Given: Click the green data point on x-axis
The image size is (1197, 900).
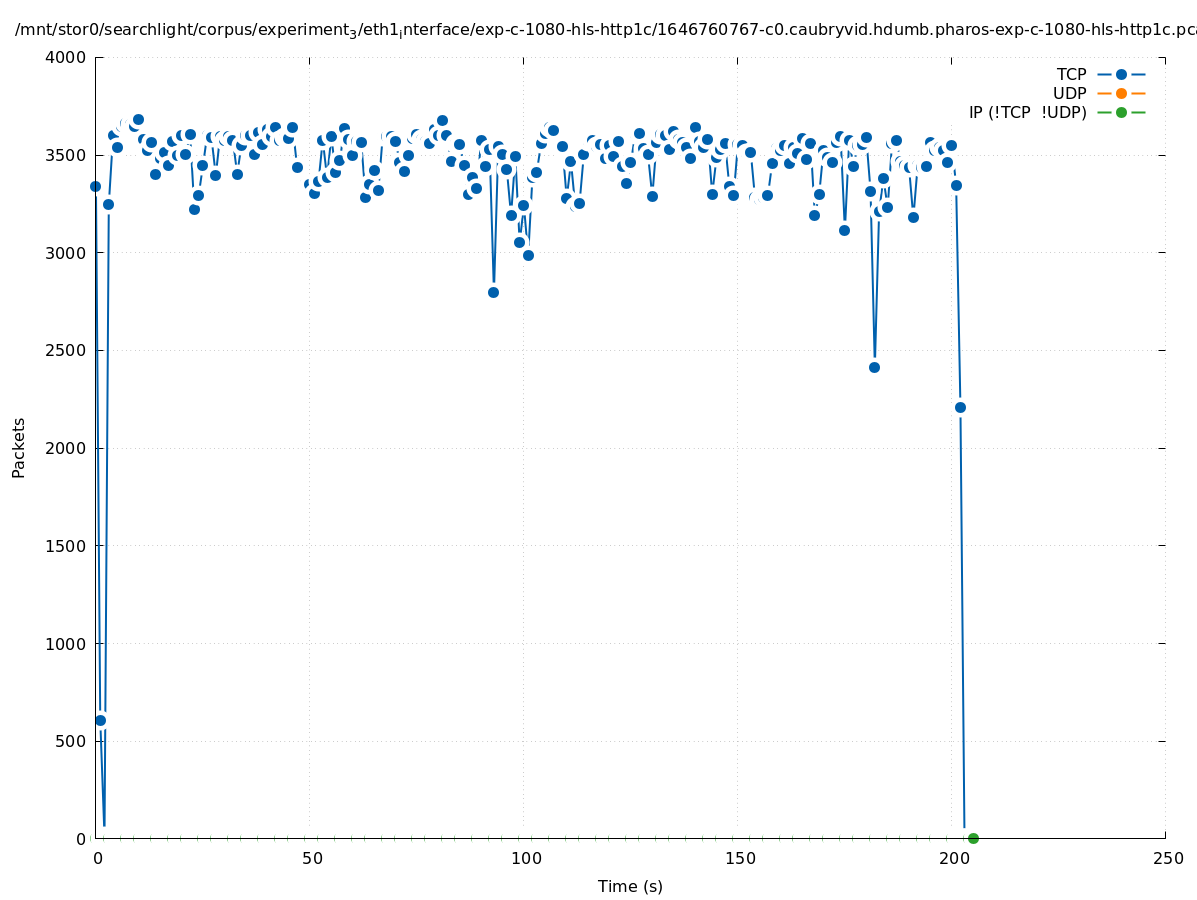Looking at the screenshot, I should 973,838.
